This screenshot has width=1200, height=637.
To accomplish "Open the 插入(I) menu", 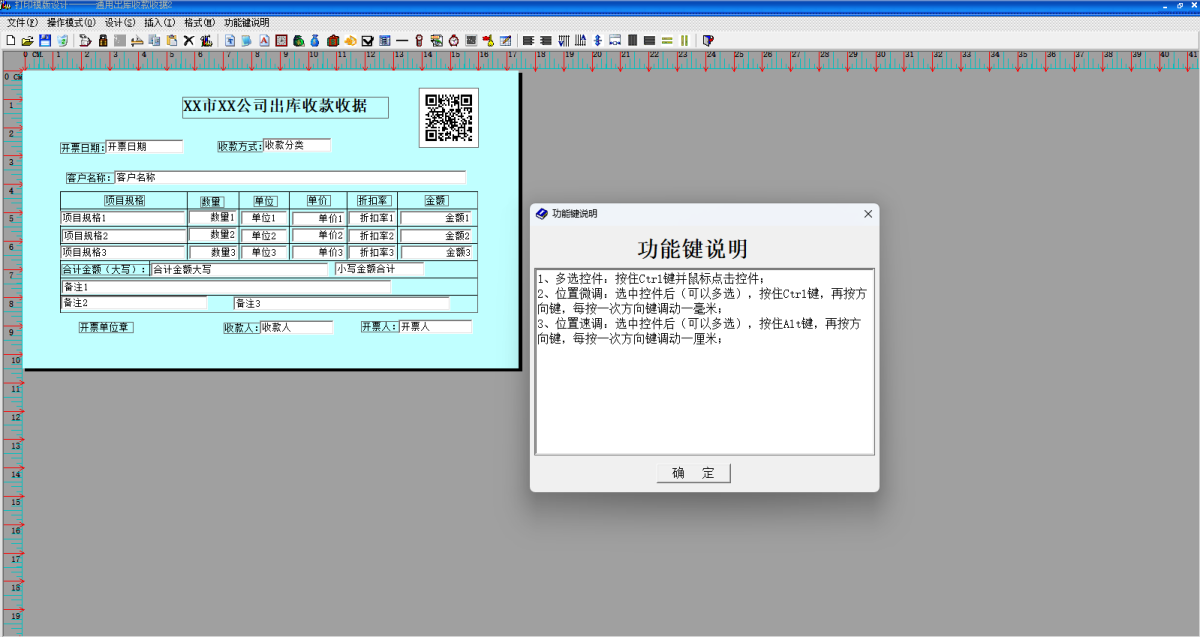I will [159, 22].
